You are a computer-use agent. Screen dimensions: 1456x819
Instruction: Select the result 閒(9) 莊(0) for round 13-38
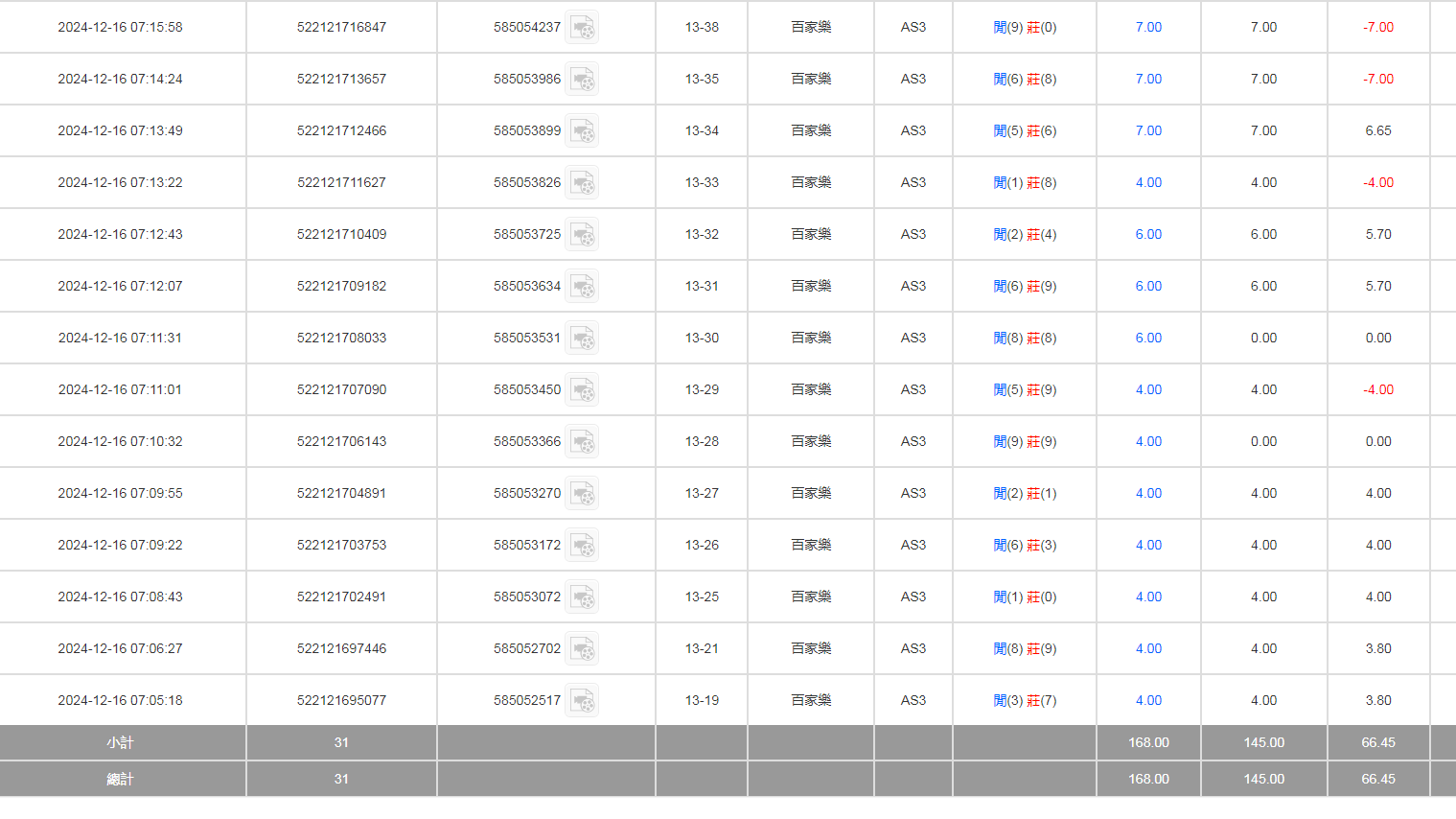tap(1025, 28)
